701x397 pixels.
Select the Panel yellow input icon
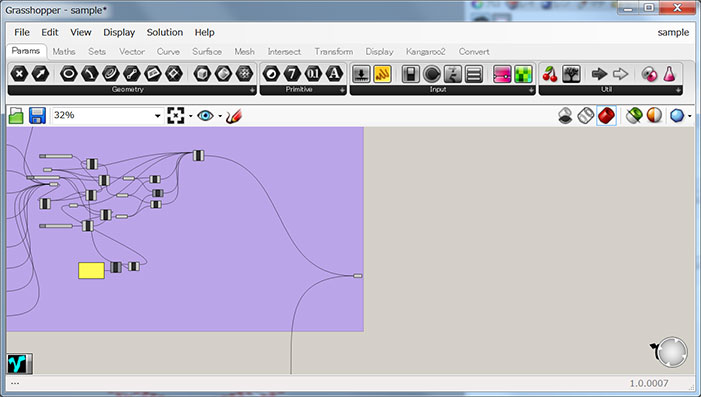(382, 74)
